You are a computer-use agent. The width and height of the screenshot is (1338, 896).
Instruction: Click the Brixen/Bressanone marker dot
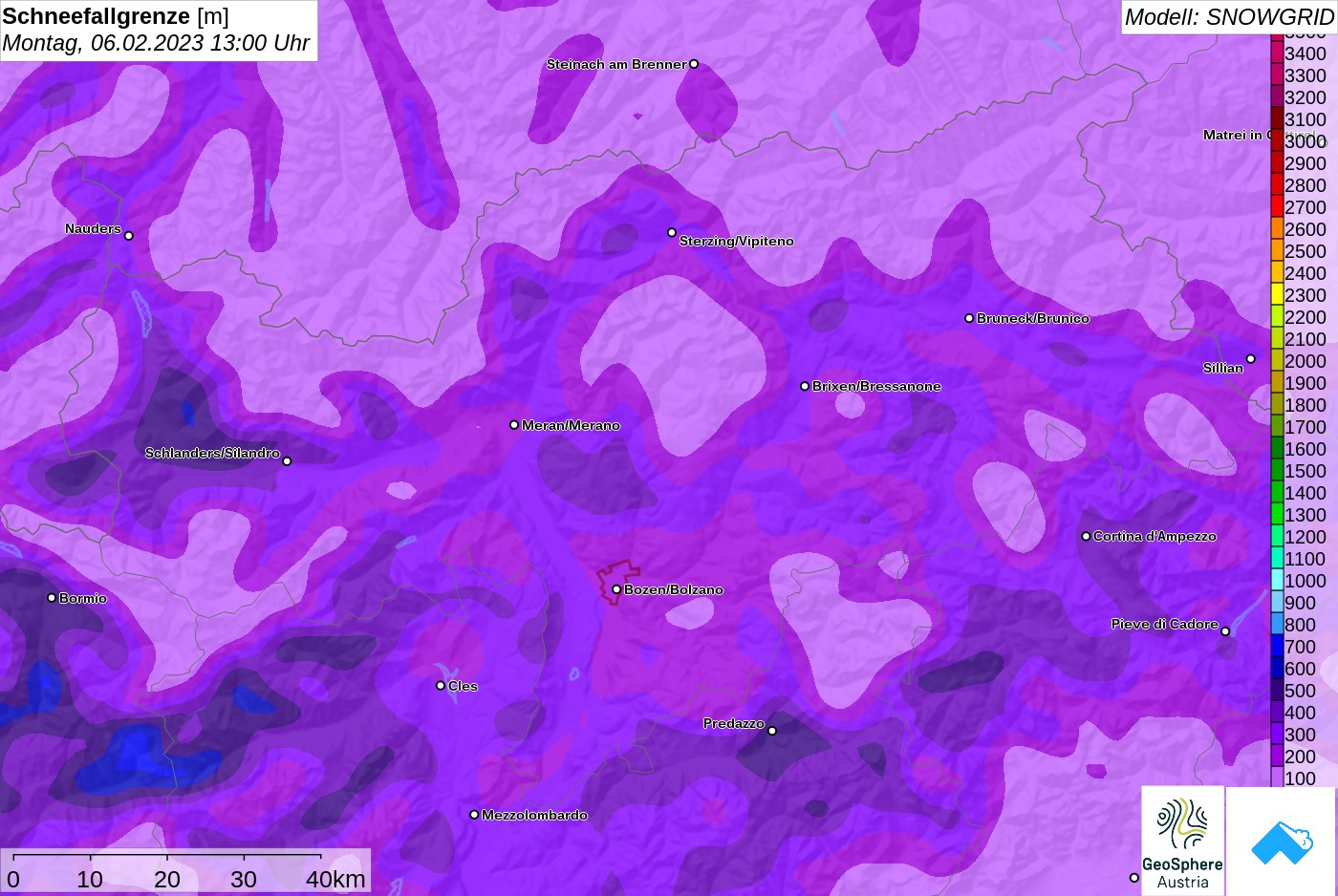click(805, 386)
